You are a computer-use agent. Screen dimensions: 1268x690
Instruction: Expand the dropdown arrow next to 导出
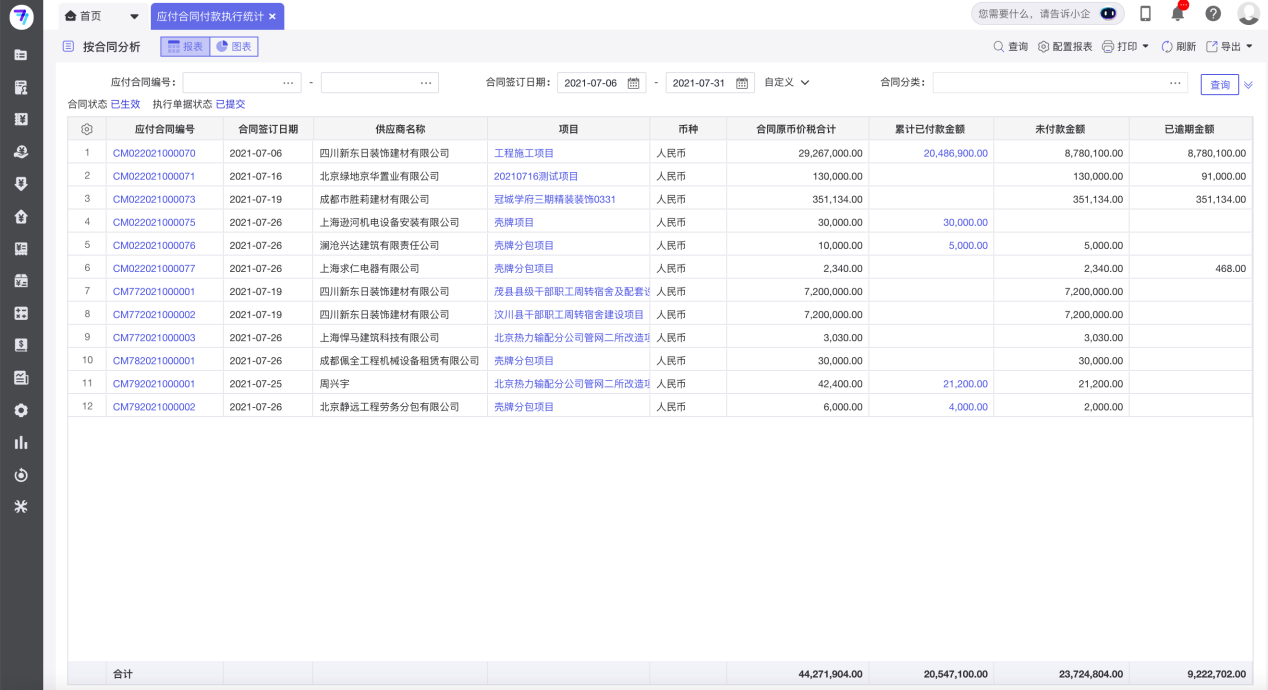tap(1247, 46)
